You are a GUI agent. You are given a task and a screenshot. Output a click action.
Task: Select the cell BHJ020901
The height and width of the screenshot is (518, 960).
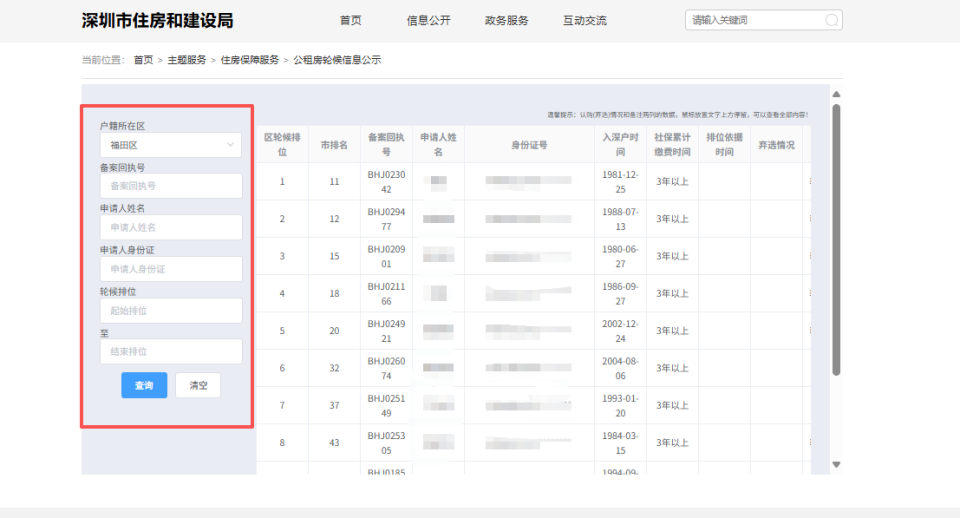pos(386,257)
